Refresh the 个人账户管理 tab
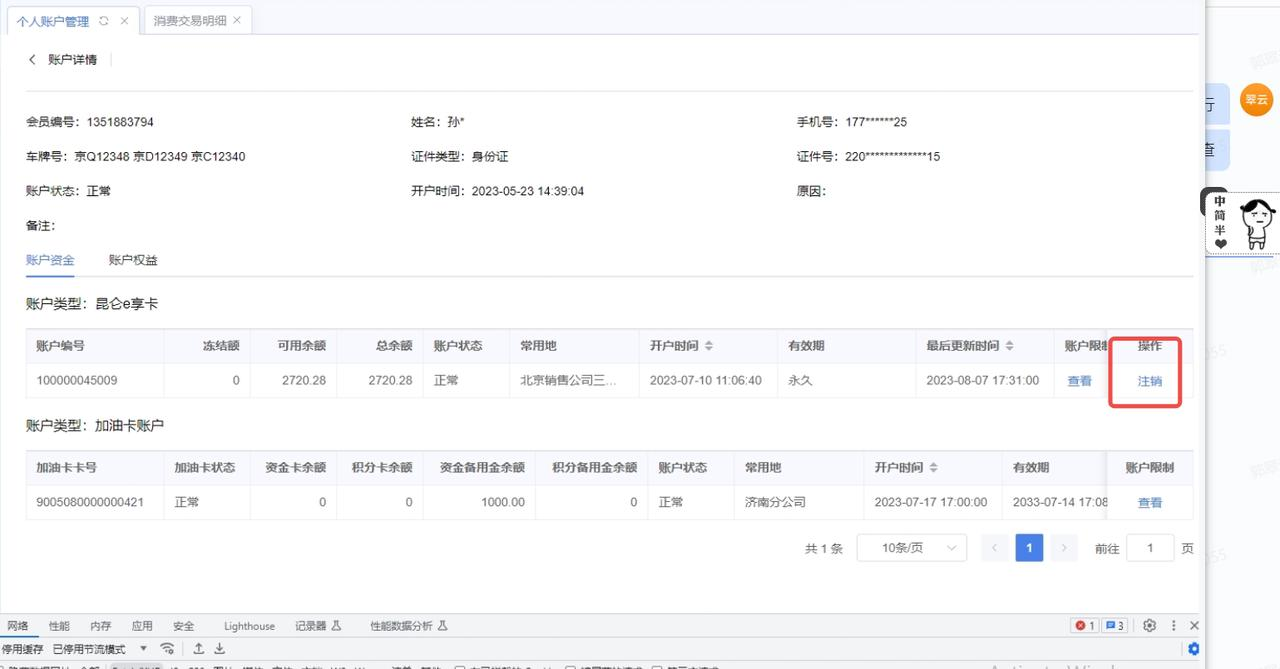Screen dimensions: 1280x669 104,21
